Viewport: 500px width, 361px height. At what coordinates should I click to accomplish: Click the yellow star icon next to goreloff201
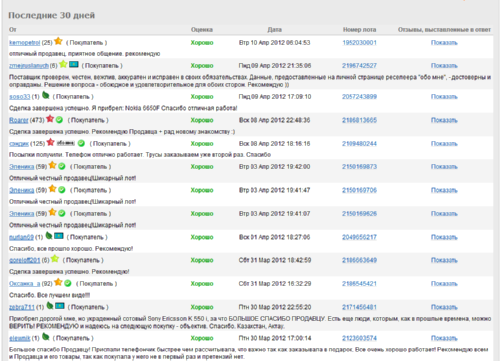[x=55, y=259]
